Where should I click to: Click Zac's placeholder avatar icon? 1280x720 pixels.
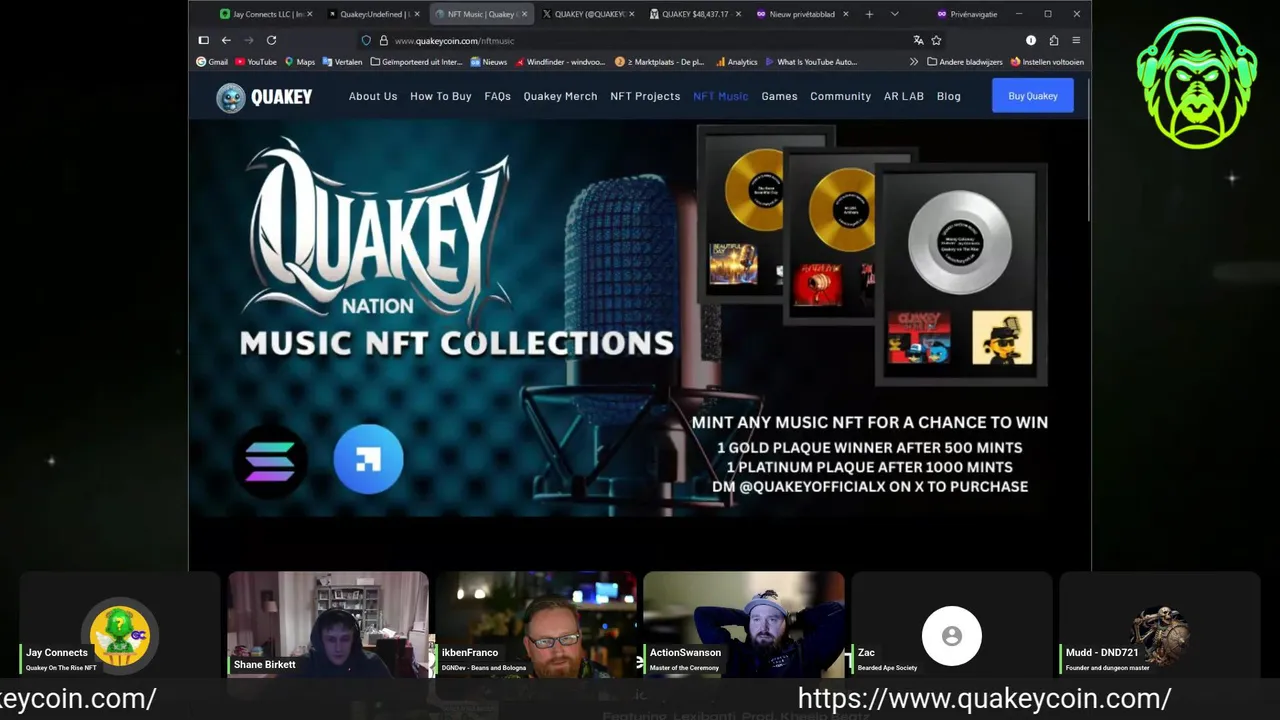[952, 636]
